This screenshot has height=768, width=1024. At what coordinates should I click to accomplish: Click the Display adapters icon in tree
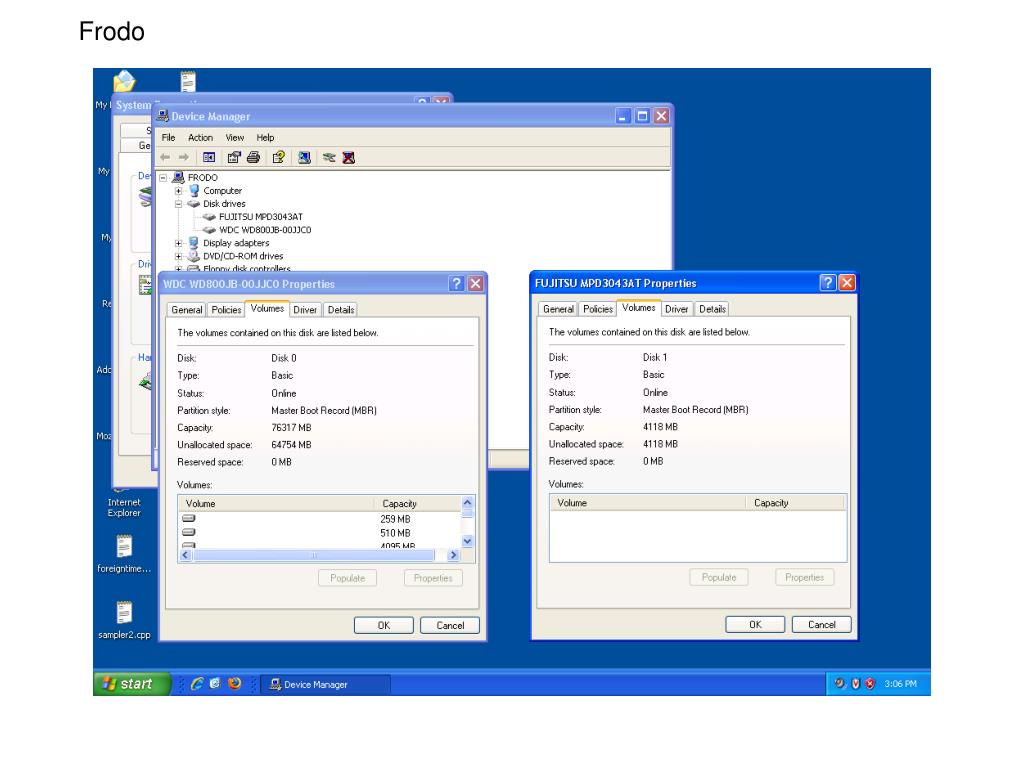[193, 243]
